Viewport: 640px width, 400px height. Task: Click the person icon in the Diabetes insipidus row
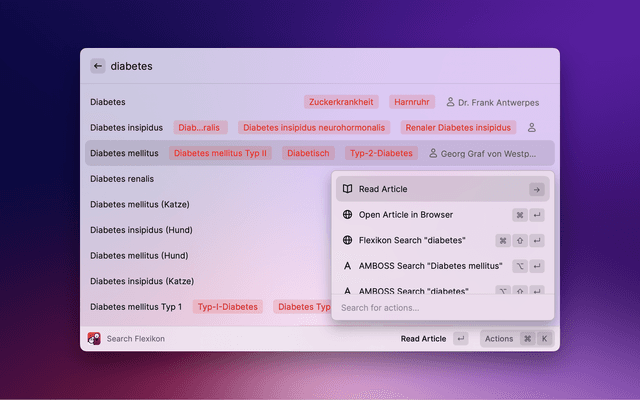click(x=532, y=128)
